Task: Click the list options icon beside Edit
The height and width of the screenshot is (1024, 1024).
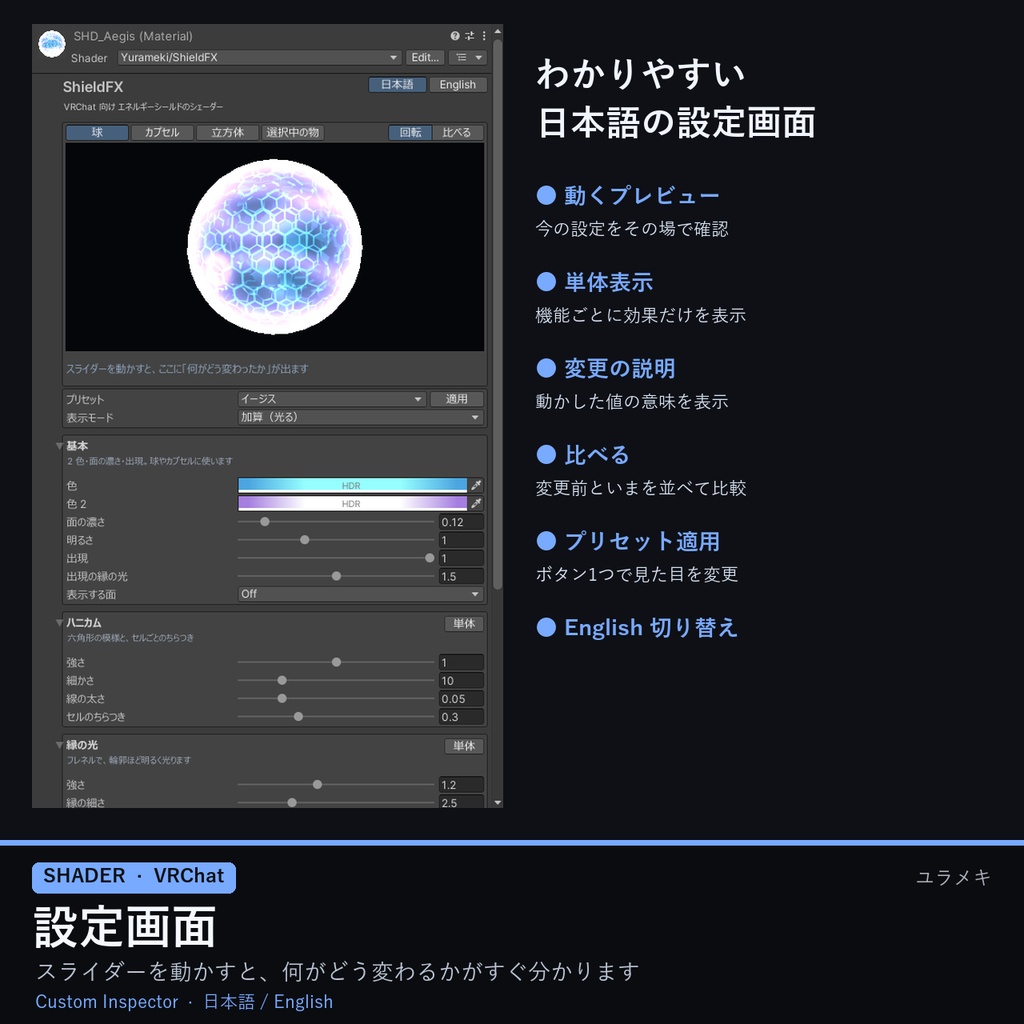Action: [468, 57]
